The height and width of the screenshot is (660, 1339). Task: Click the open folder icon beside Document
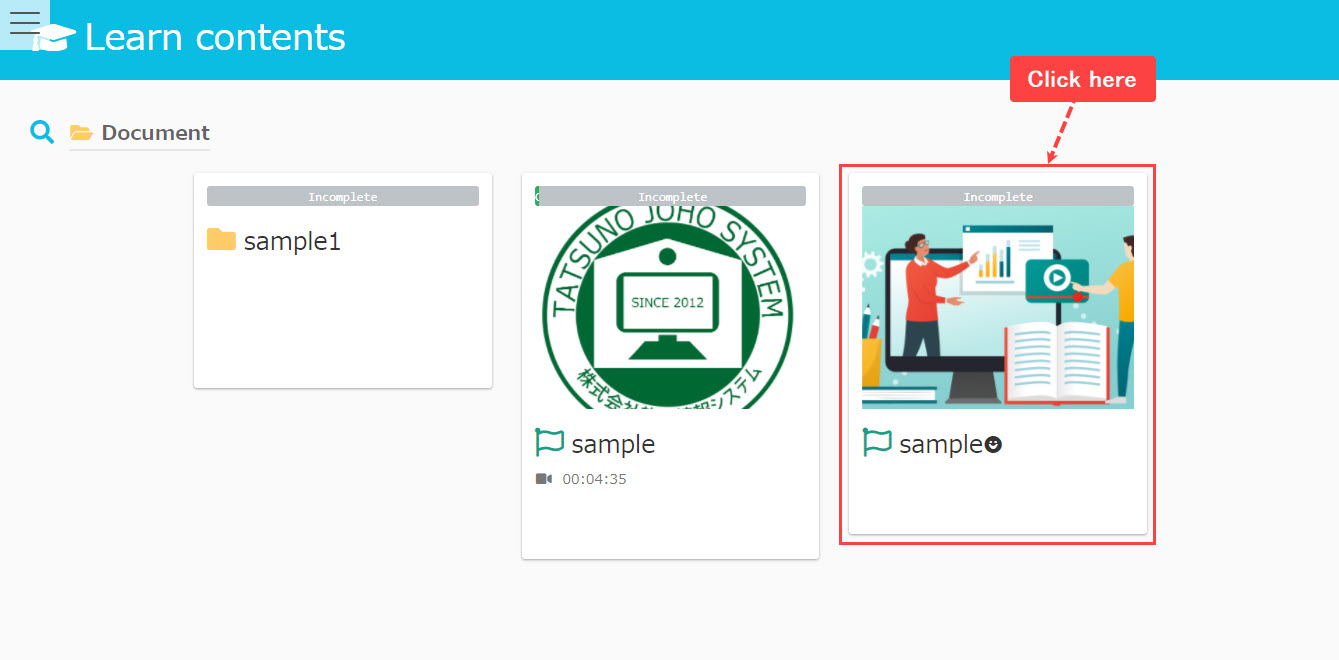81,133
